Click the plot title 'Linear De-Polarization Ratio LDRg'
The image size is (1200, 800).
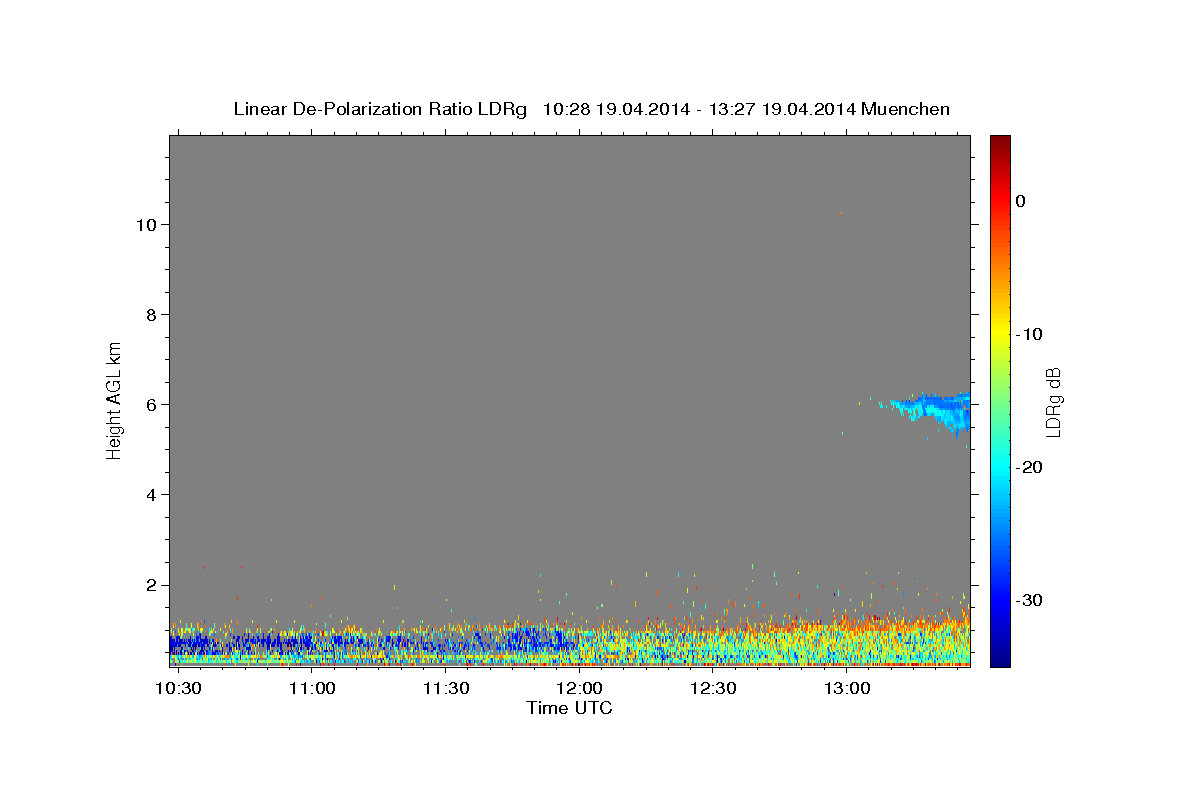(x=380, y=109)
